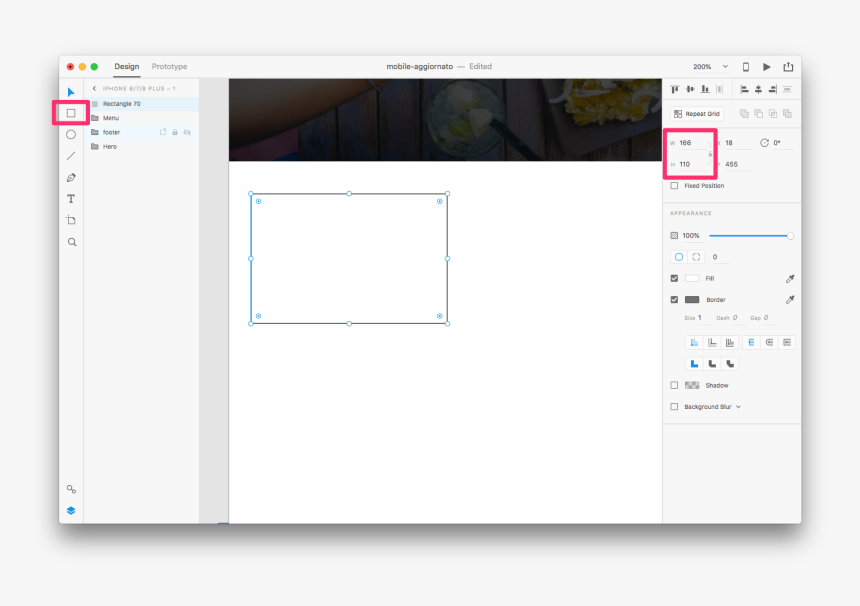860x606 pixels.
Task: Select the Ellipse tool
Action: coord(71,134)
